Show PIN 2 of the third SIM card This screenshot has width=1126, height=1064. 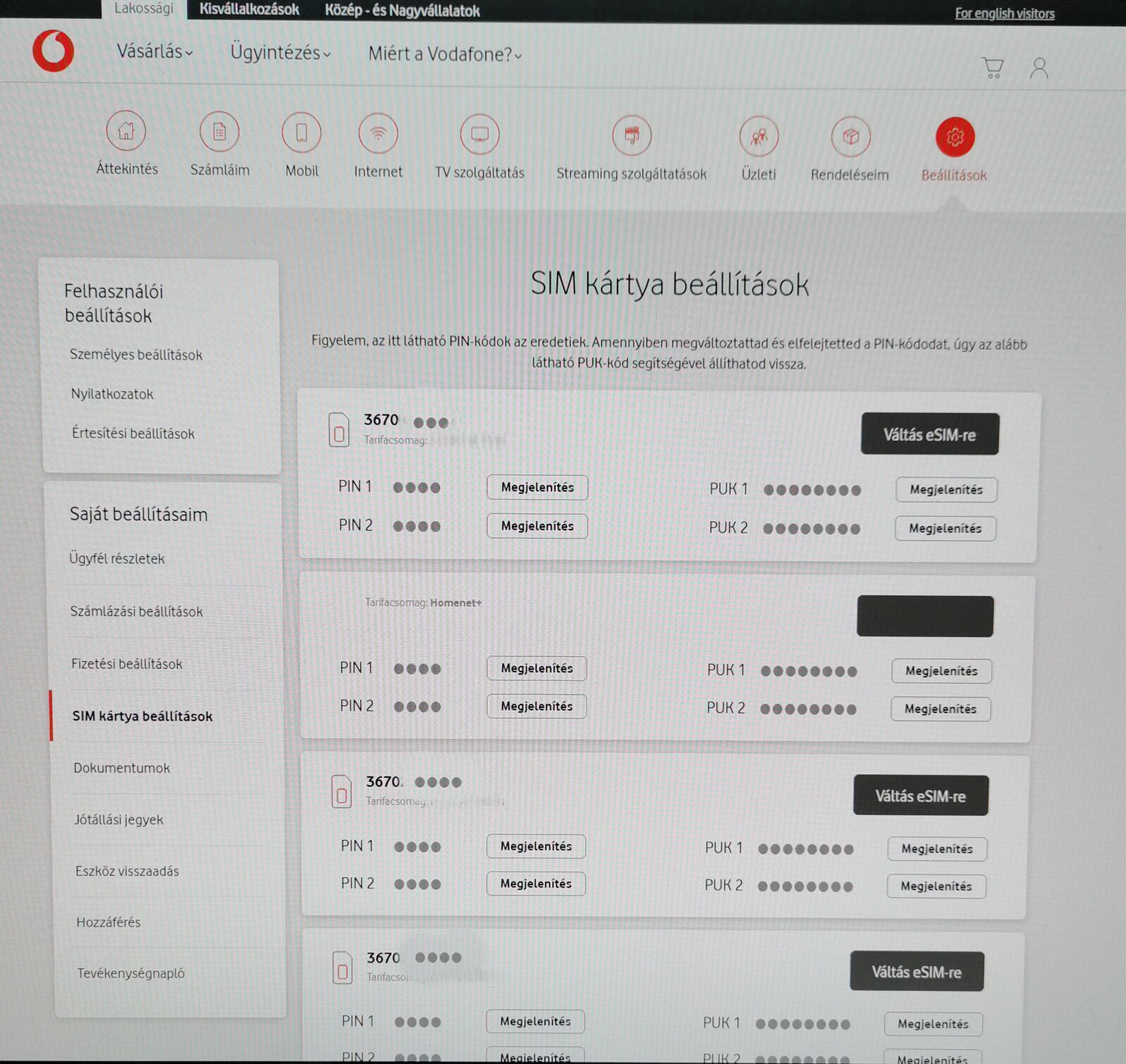536,883
